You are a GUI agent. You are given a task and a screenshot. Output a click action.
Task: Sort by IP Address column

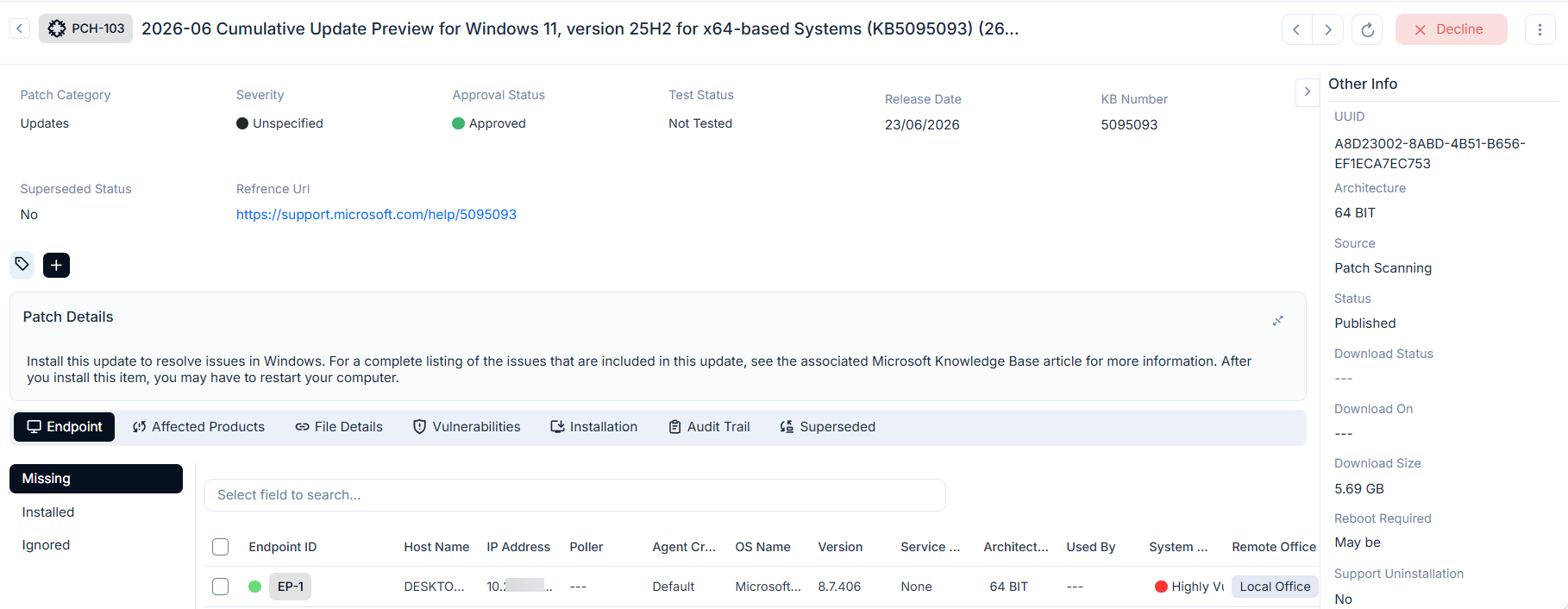click(518, 547)
